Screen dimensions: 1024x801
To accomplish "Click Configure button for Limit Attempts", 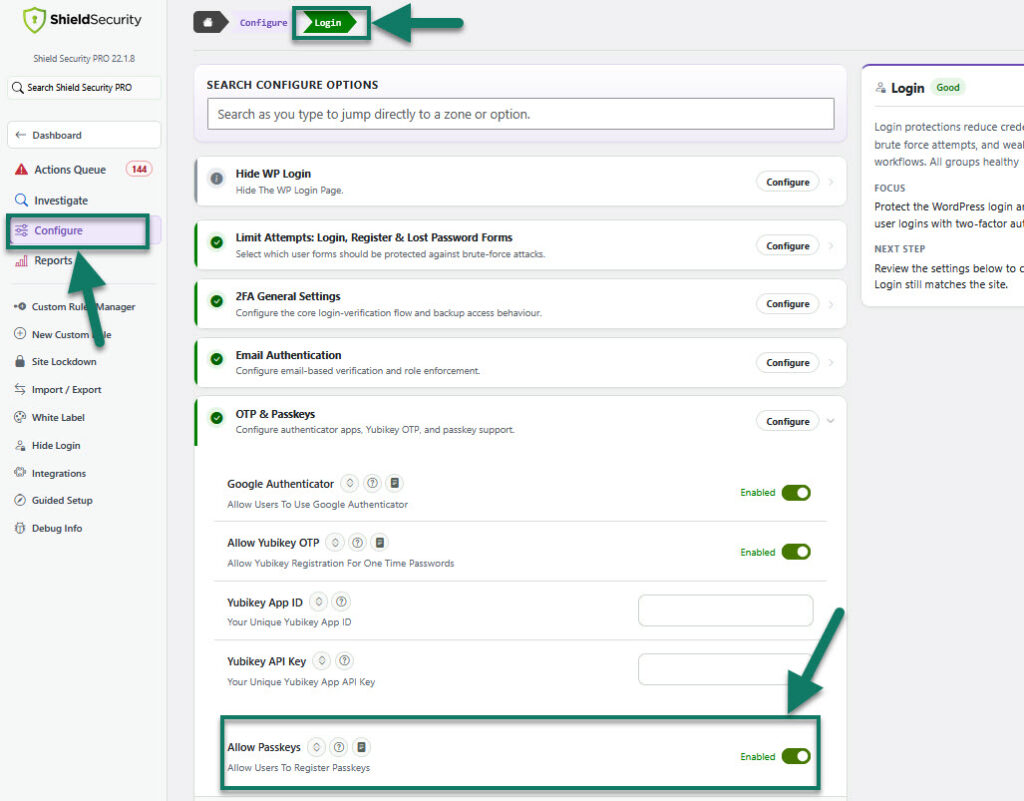I will click(x=788, y=246).
